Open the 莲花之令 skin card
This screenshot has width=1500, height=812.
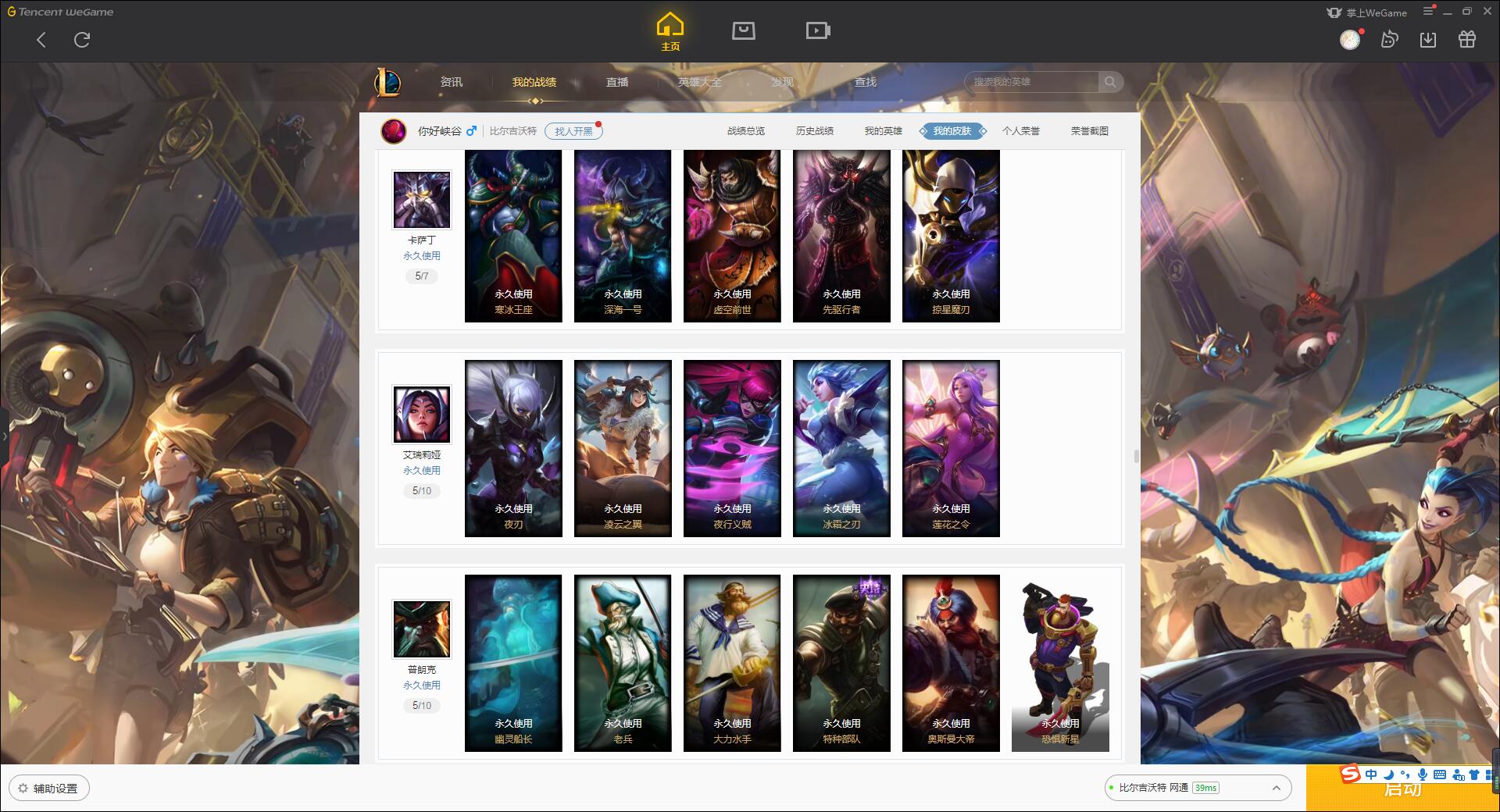pyautogui.click(x=951, y=448)
